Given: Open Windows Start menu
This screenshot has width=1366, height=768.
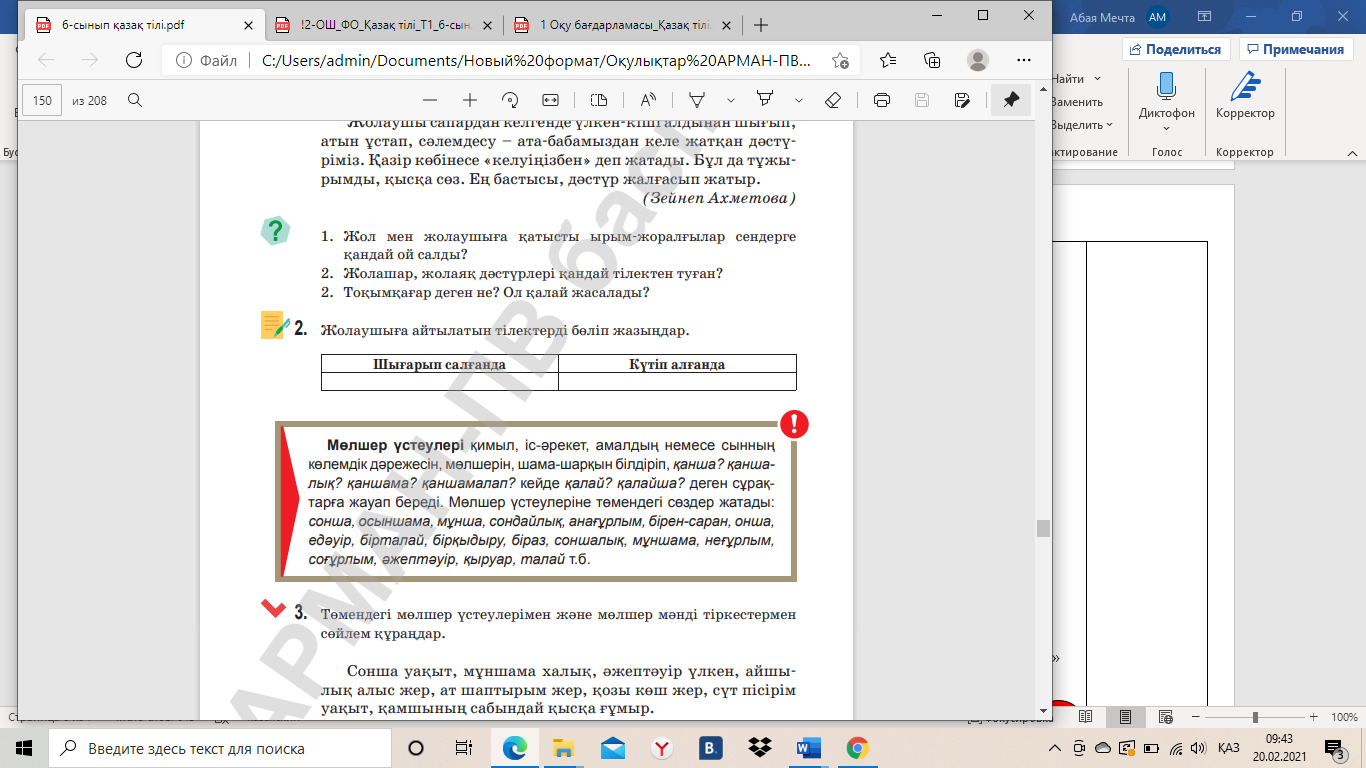Looking at the screenshot, I should 24,748.
